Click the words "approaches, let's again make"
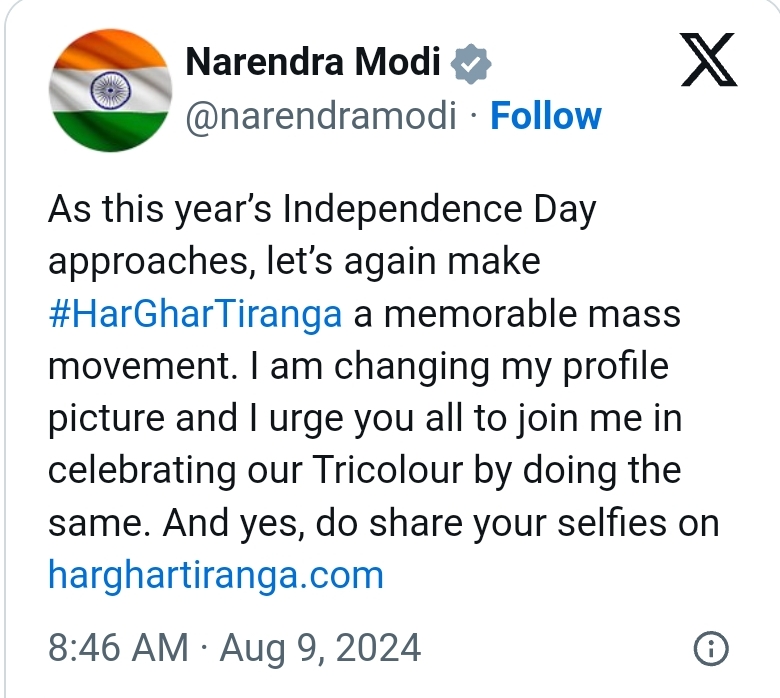Screen dimensions: 780x698 pos(294,262)
